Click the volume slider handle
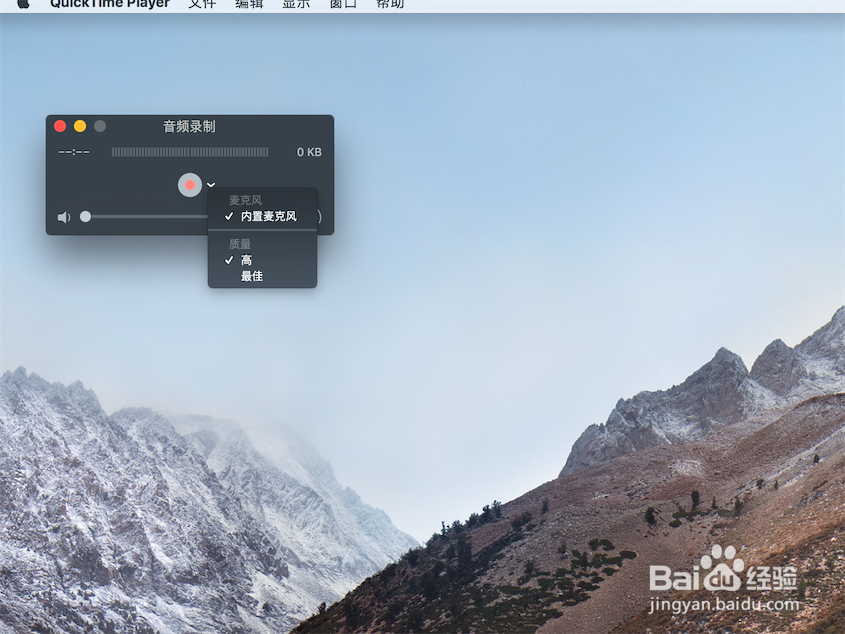Image resolution: width=845 pixels, height=634 pixels. (x=85, y=216)
